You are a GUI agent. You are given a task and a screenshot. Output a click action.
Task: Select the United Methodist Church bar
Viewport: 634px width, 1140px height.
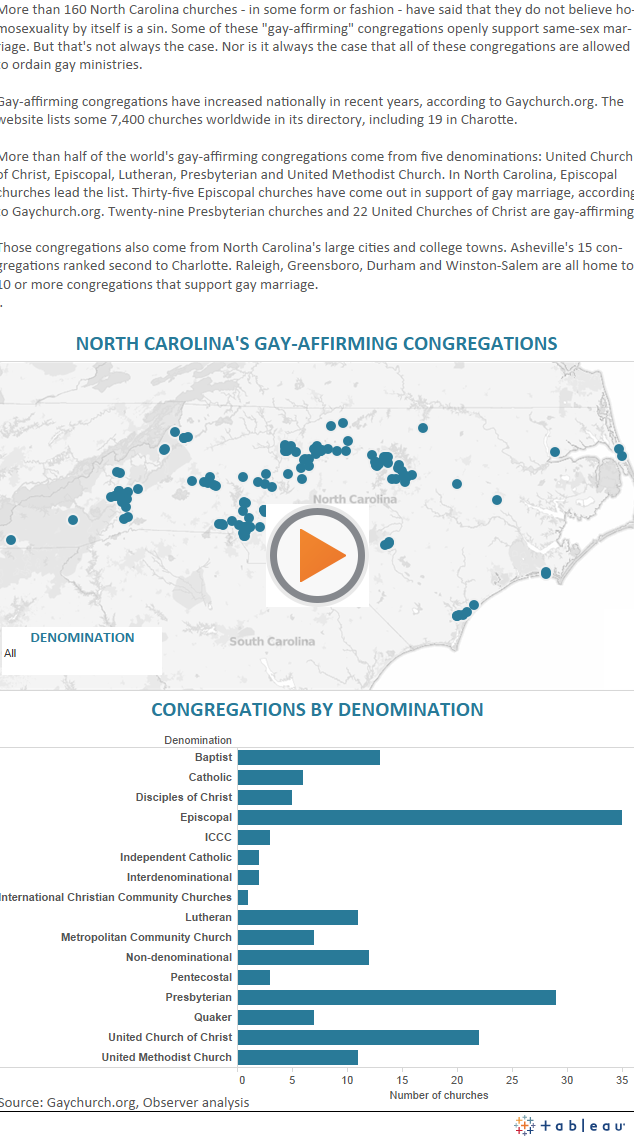pyautogui.click(x=297, y=1057)
